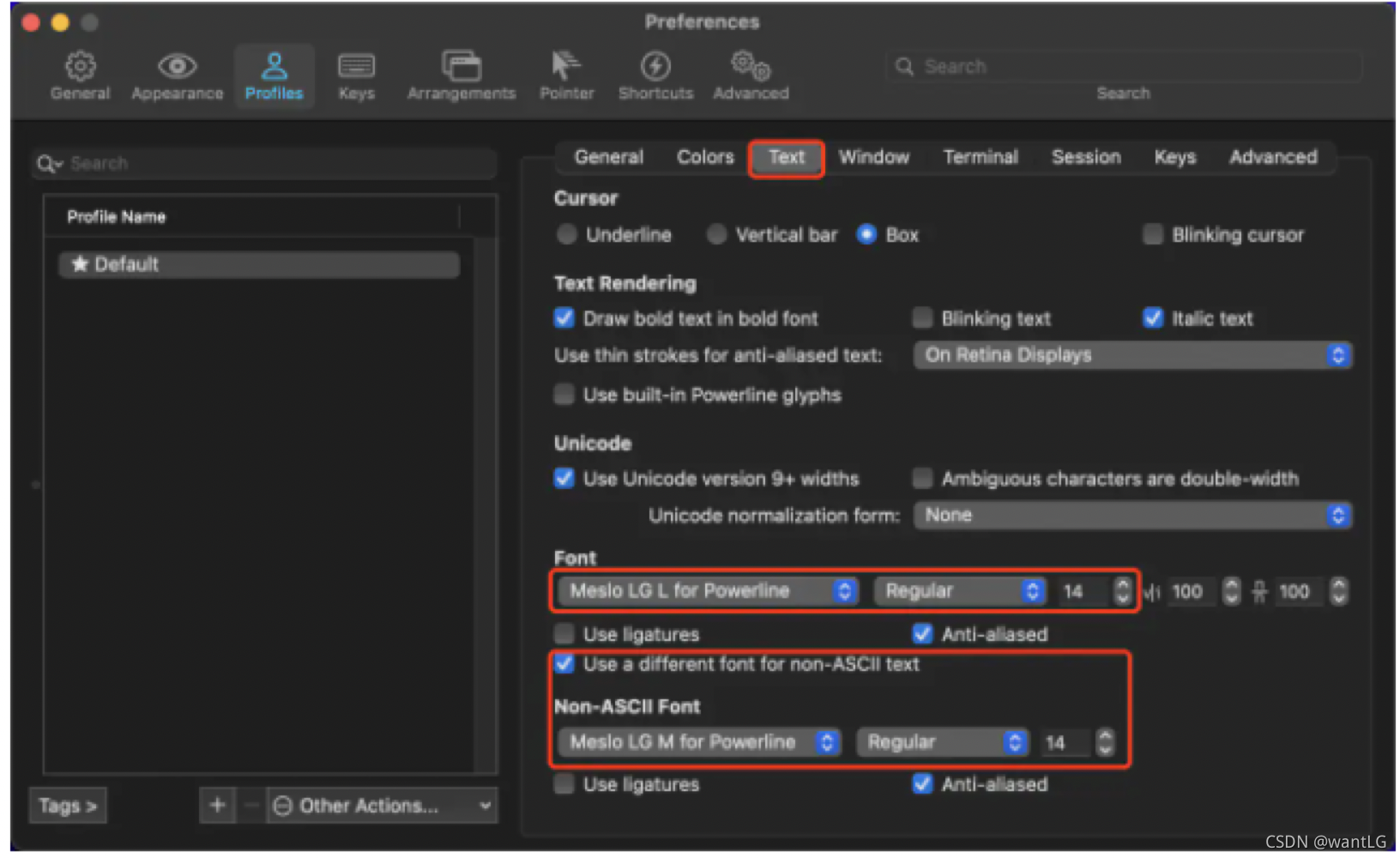The image size is (1400, 858).
Task: Open the Meslo LG M for Powerline font dropdown
Action: click(699, 741)
